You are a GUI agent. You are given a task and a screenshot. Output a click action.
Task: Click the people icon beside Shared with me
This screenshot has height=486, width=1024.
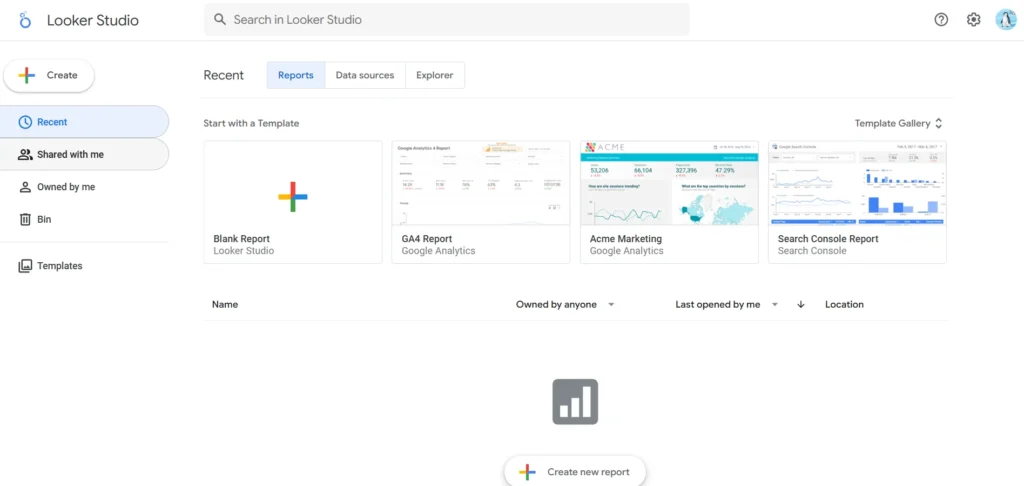click(x=25, y=155)
